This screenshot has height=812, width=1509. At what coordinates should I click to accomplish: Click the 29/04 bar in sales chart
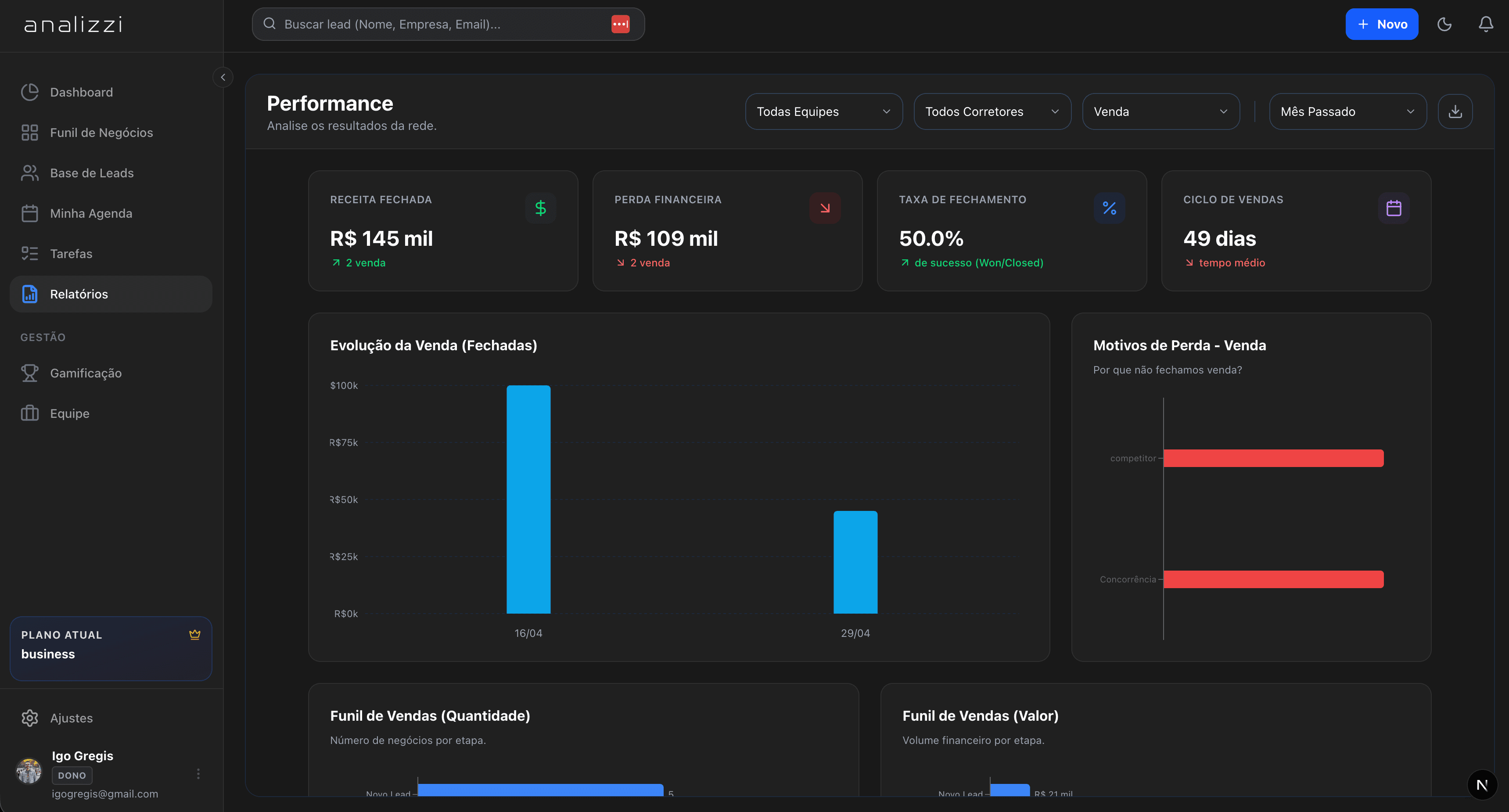(855, 562)
